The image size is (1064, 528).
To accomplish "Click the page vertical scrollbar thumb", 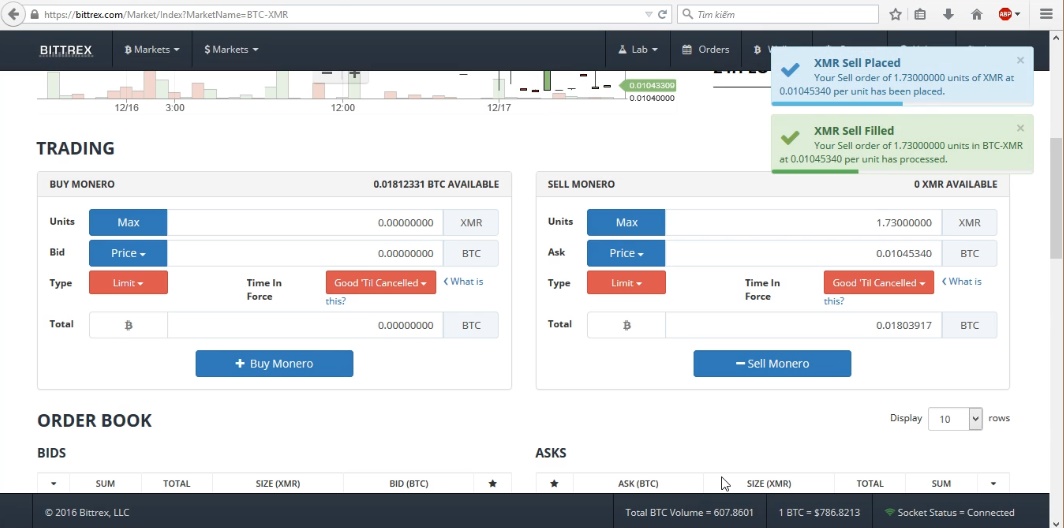I will 1057,198.
